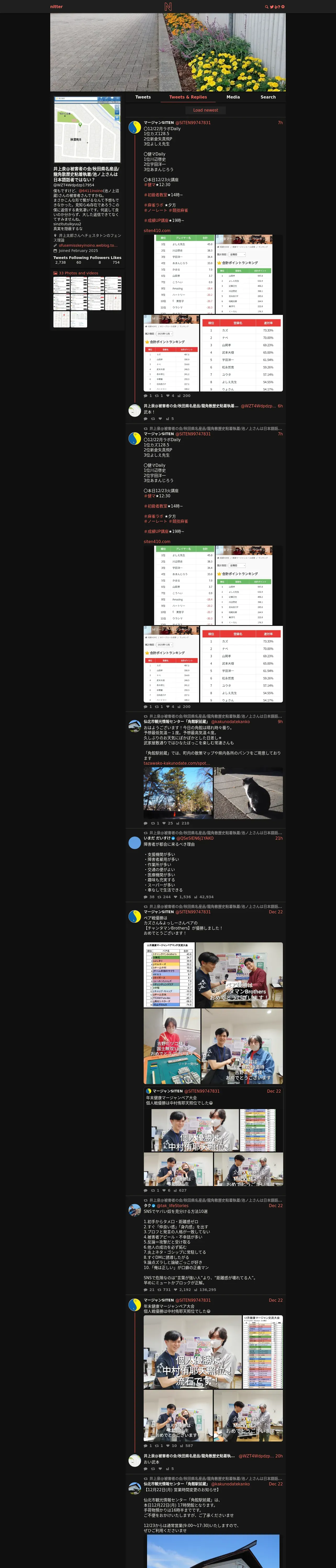Image resolution: width=336 pixels, height=1568 pixels.
Task: Click the link icon beside ofusemisskeyinoino URL
Action: tap(55, 245)
